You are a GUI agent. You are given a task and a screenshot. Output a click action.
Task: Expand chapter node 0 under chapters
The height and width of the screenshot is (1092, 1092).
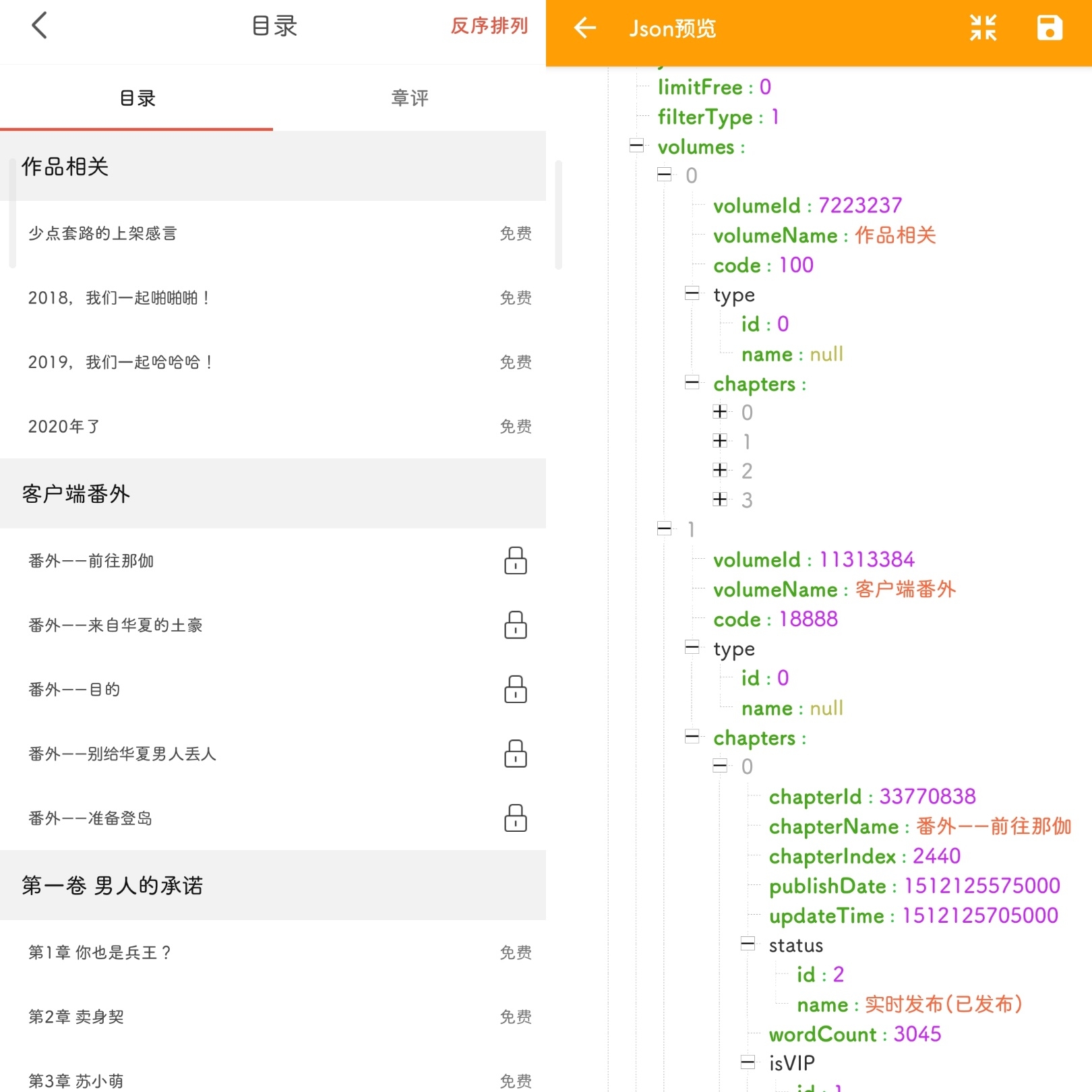click(x=720, y=411)
